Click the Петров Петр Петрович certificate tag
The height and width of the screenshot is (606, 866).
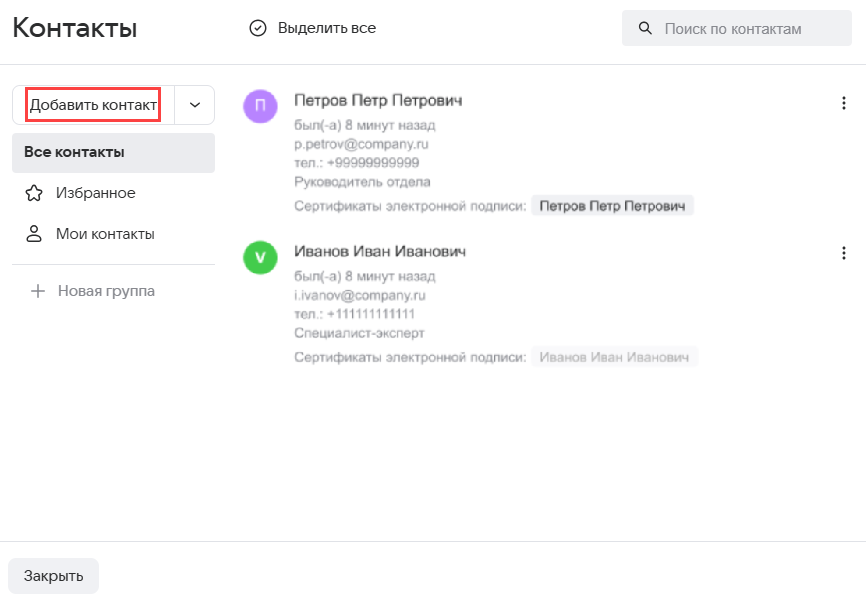(x=612, y=206)
